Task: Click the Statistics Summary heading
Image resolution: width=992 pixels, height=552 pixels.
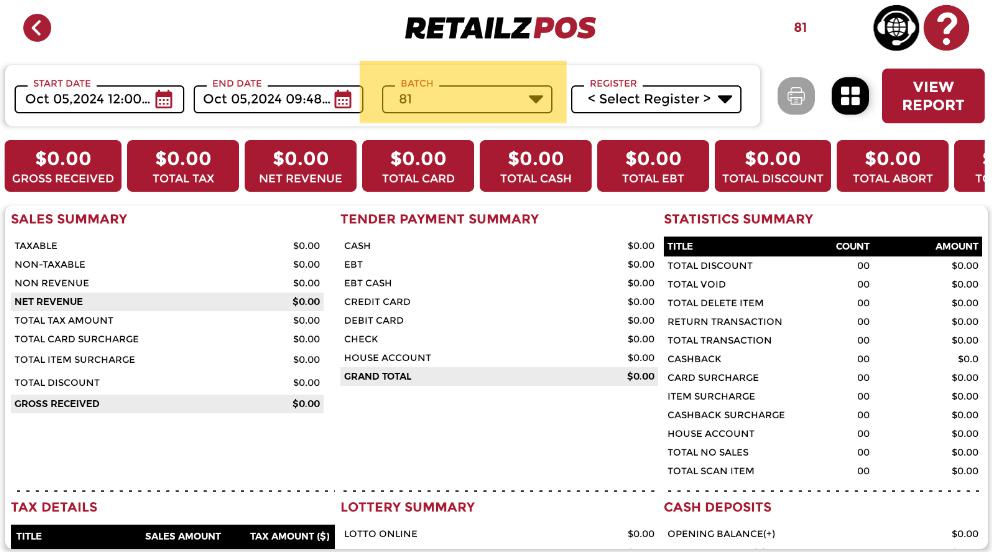Action: click(x=738, y=219)
